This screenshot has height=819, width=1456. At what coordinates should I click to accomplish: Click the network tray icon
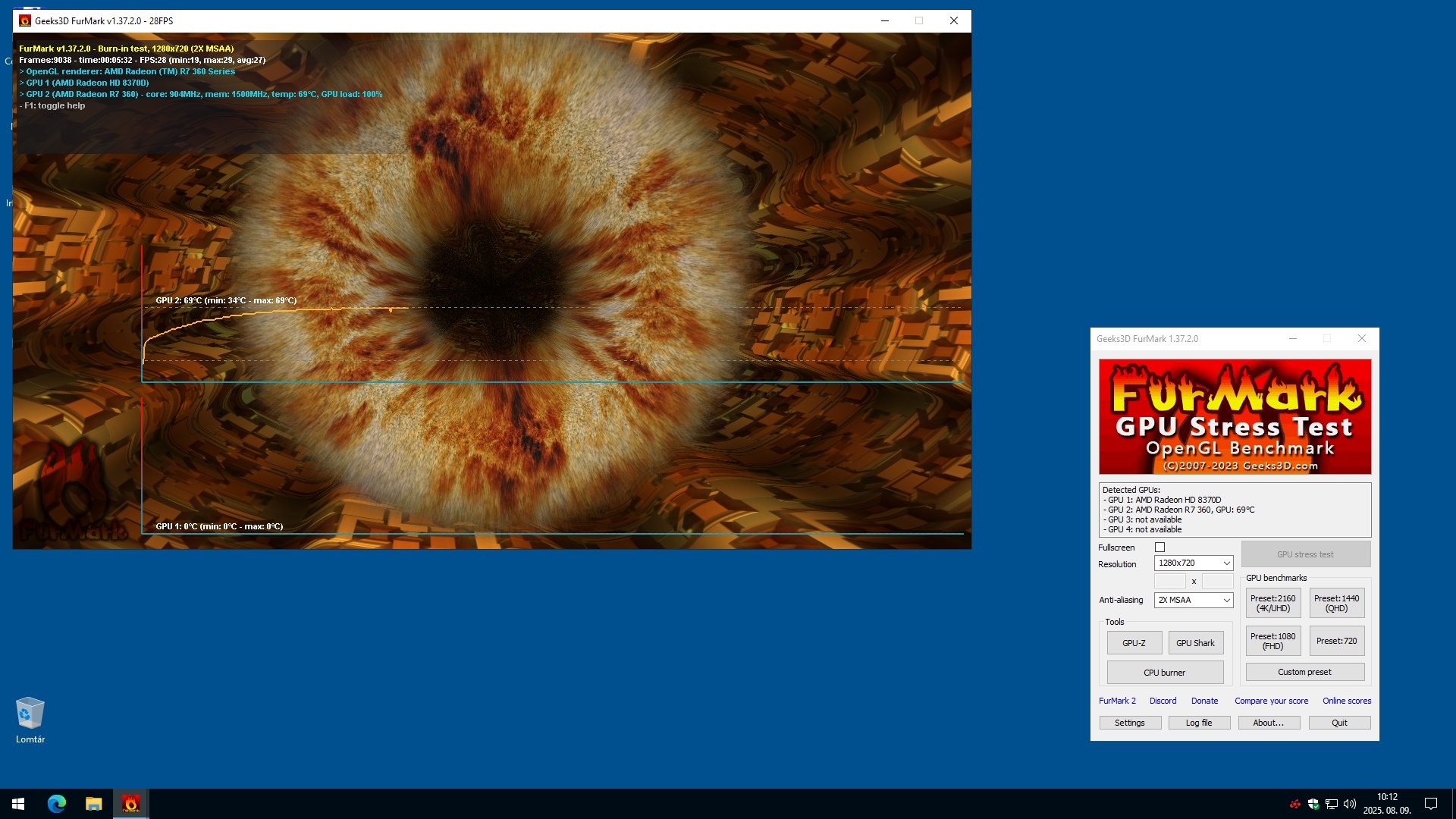click(1331, 804)
